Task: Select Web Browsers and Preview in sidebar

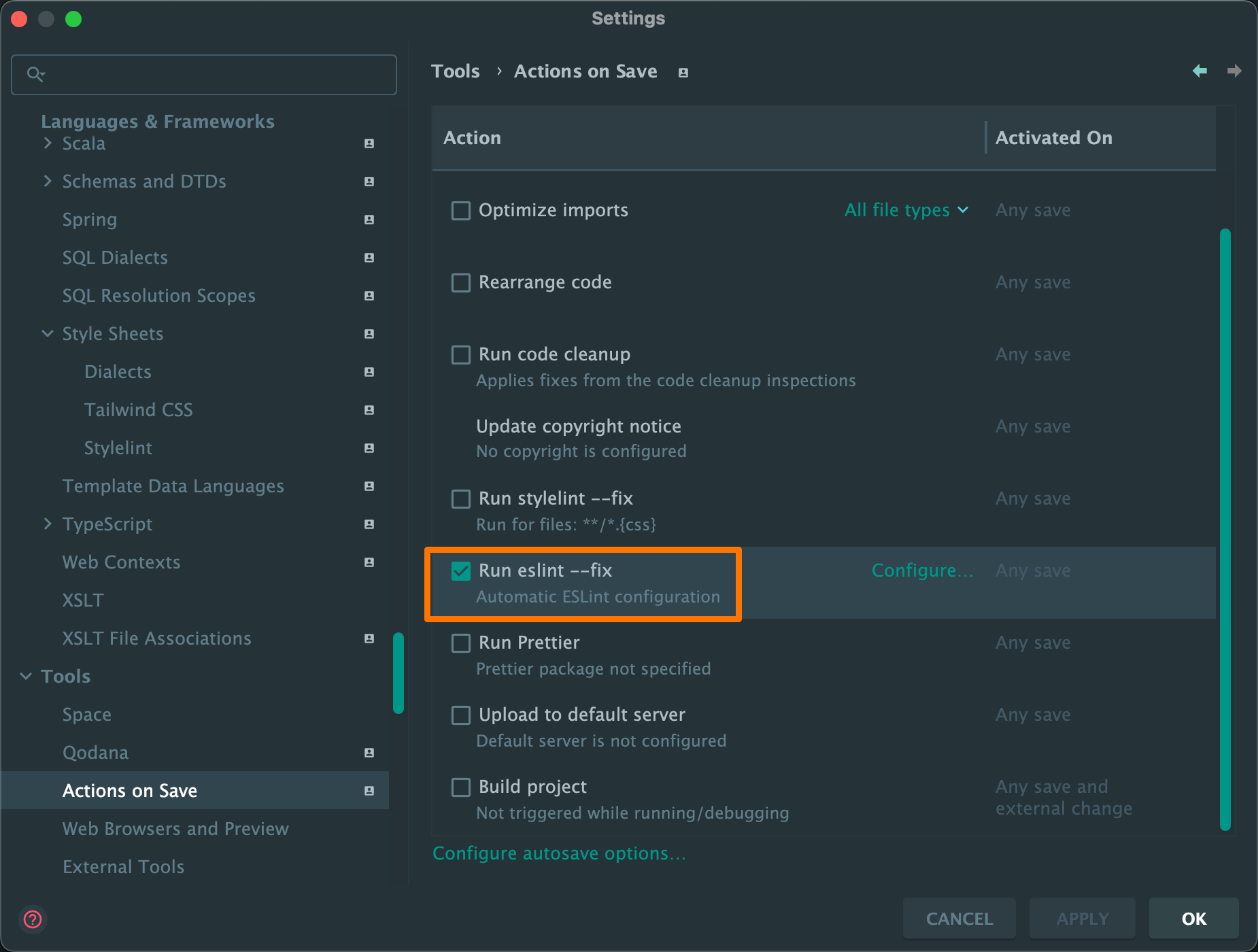Action: click(175, 829)
